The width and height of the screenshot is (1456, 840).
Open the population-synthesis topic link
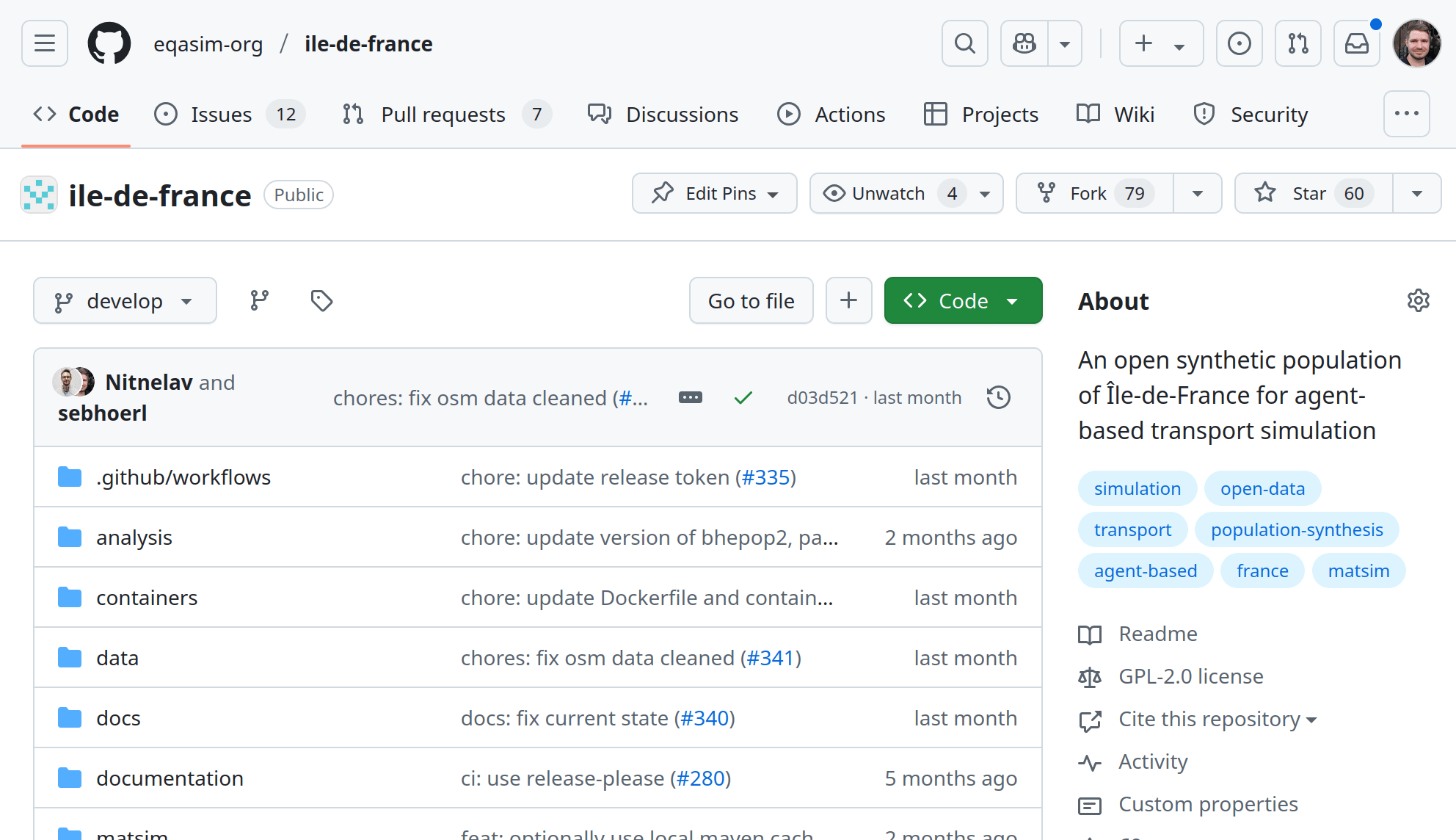coord(1296,529)
